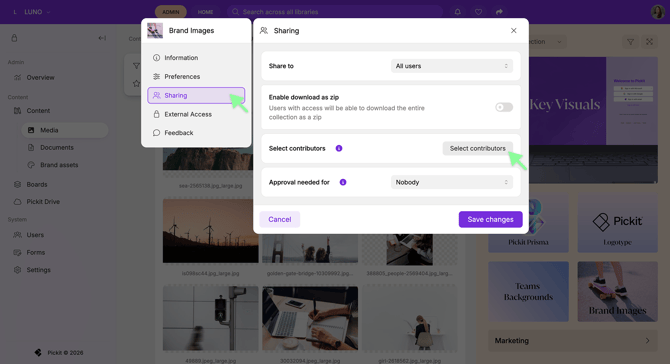
Task: Close the Sharing dialog
Action: [514, 30]
